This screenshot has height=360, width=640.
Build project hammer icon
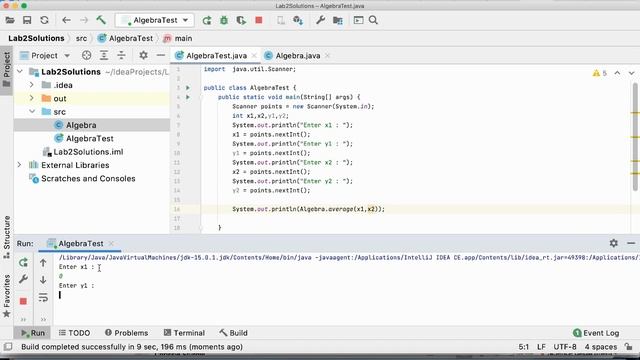point(101,20)
